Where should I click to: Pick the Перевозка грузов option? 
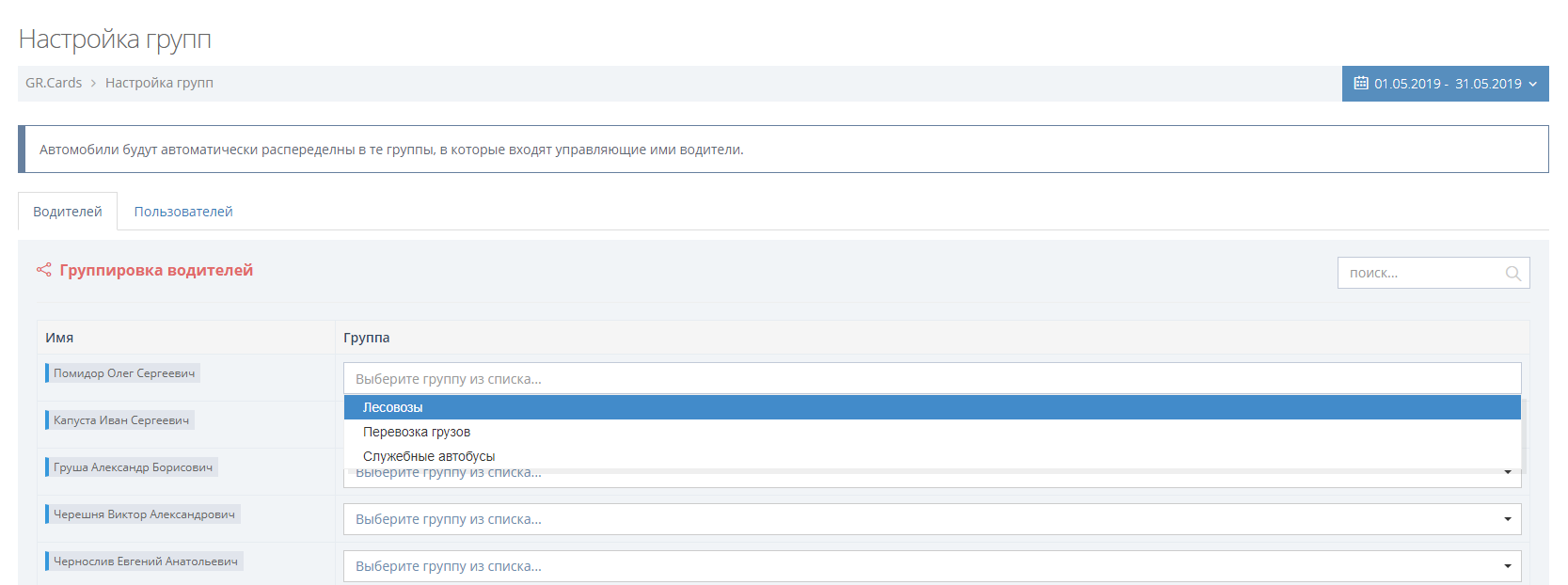[x=416, y=432]
